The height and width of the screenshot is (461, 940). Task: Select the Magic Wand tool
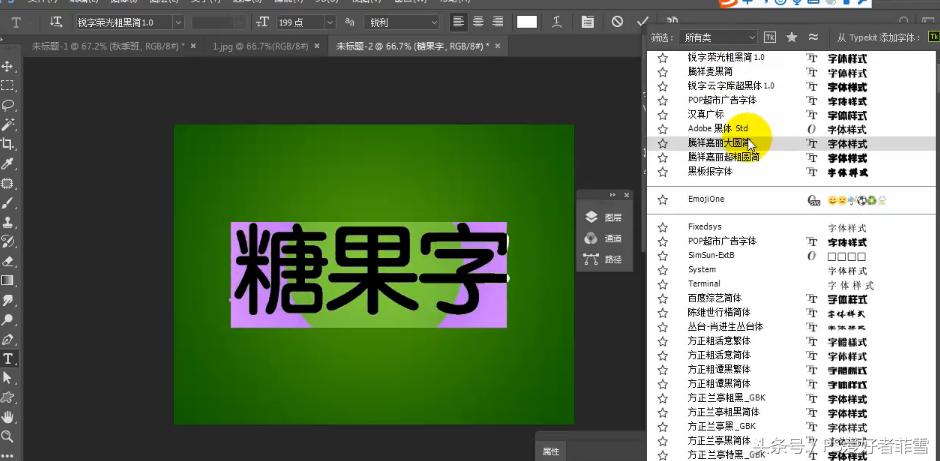(x=8, y=125)
